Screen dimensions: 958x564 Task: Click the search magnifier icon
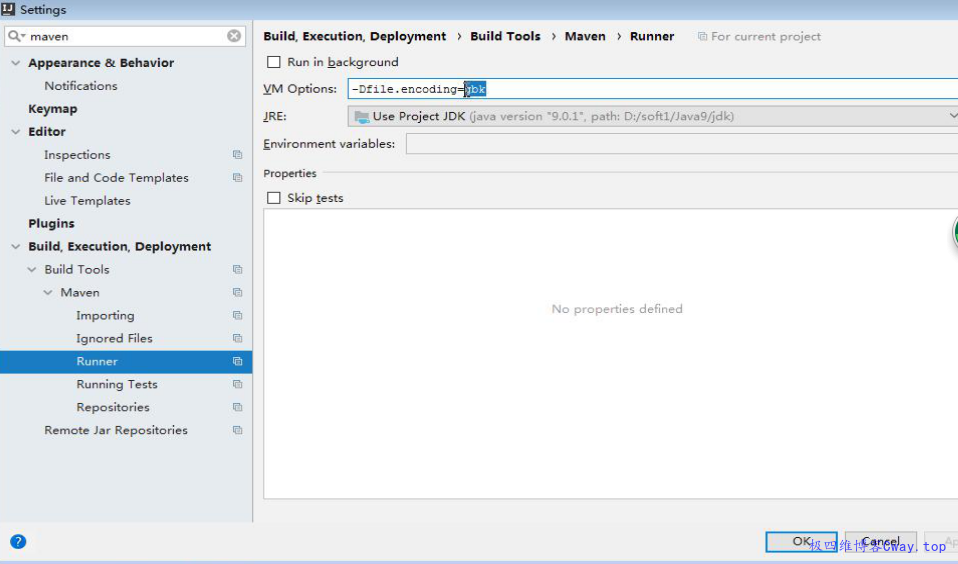pyautogui.click(x=15, y=36)
